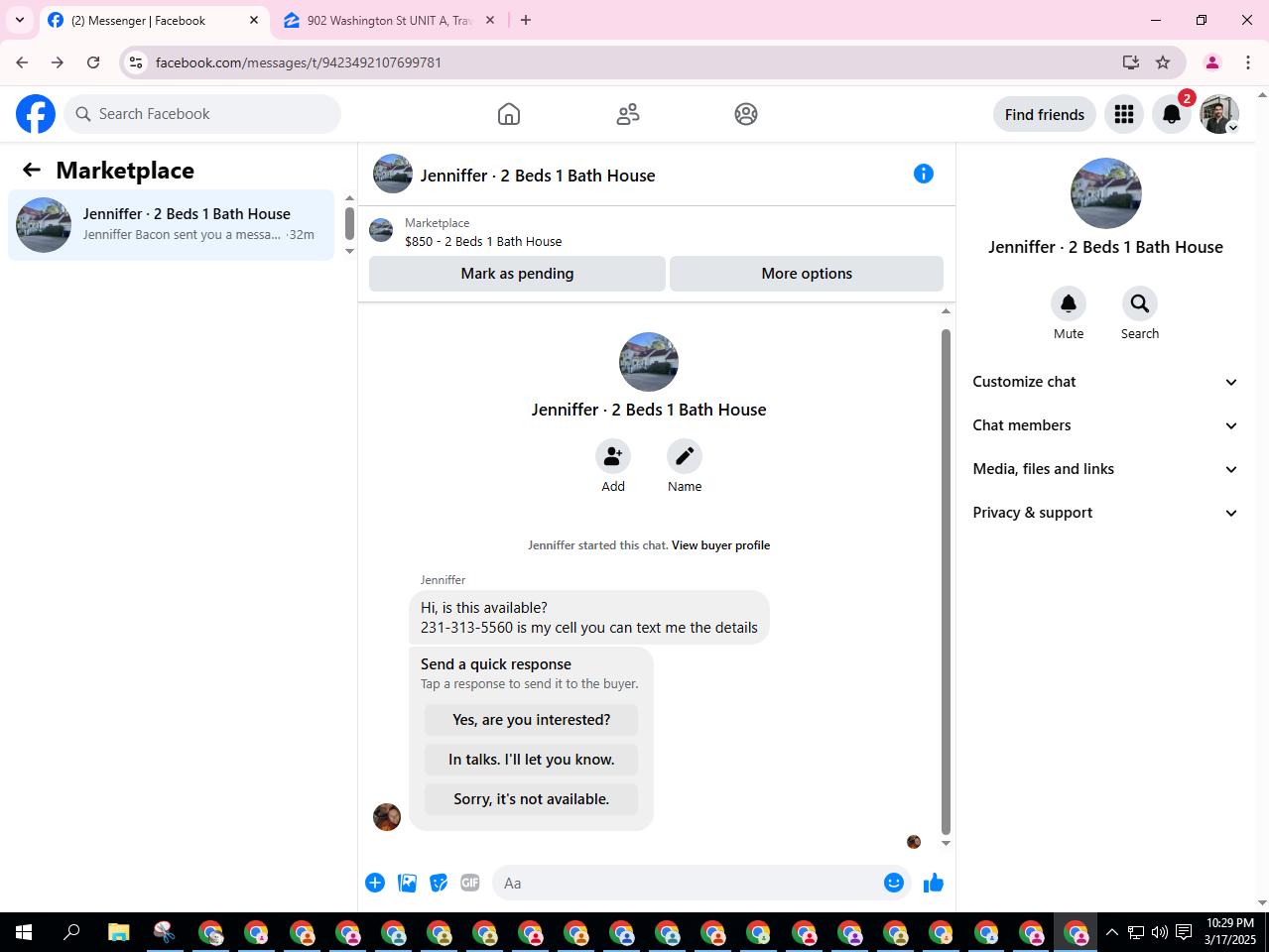Open listing photo in right info panel

tap(1106, 193)
